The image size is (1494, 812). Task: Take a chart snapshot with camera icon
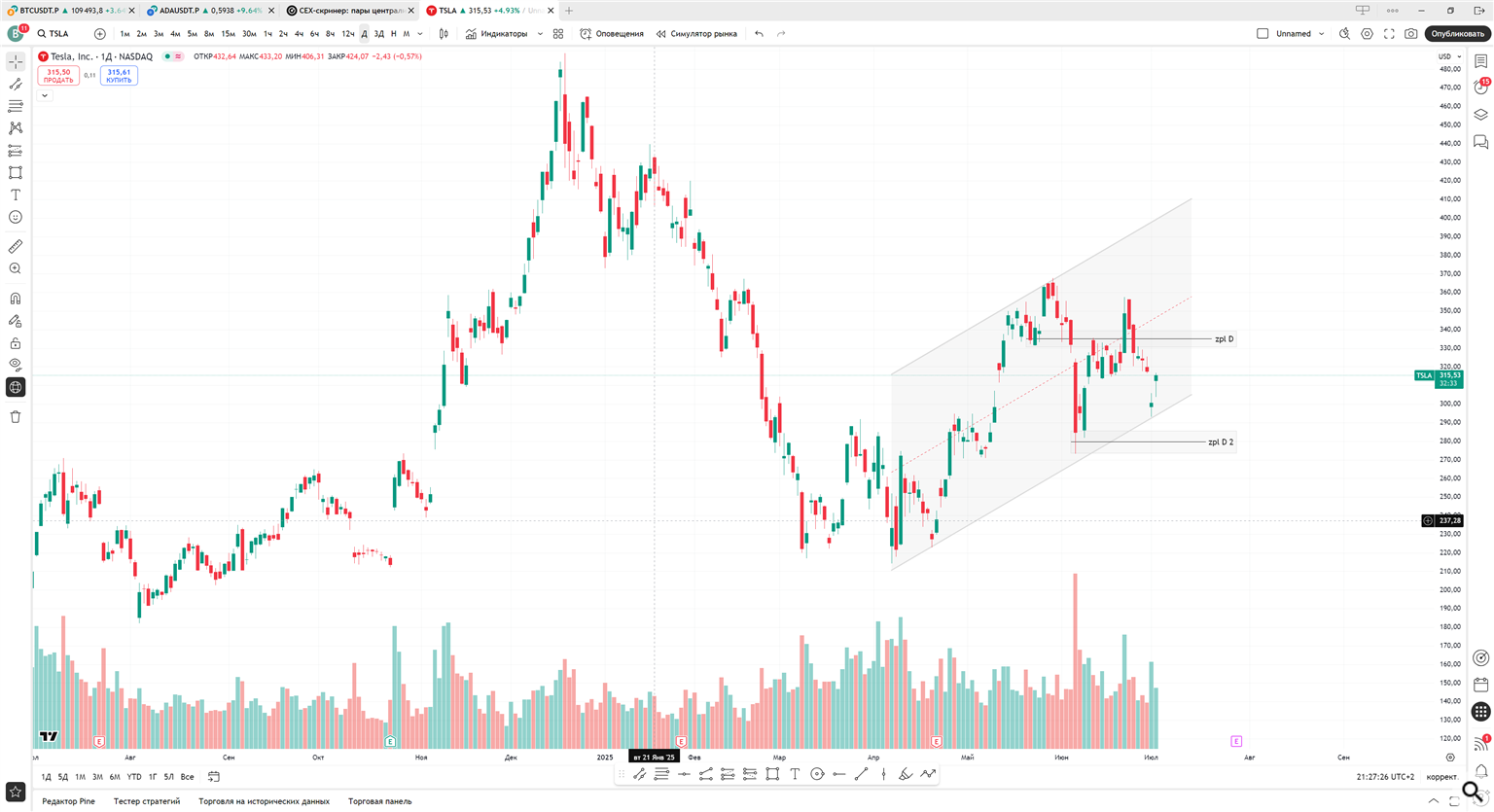[x=1411, y=34]
